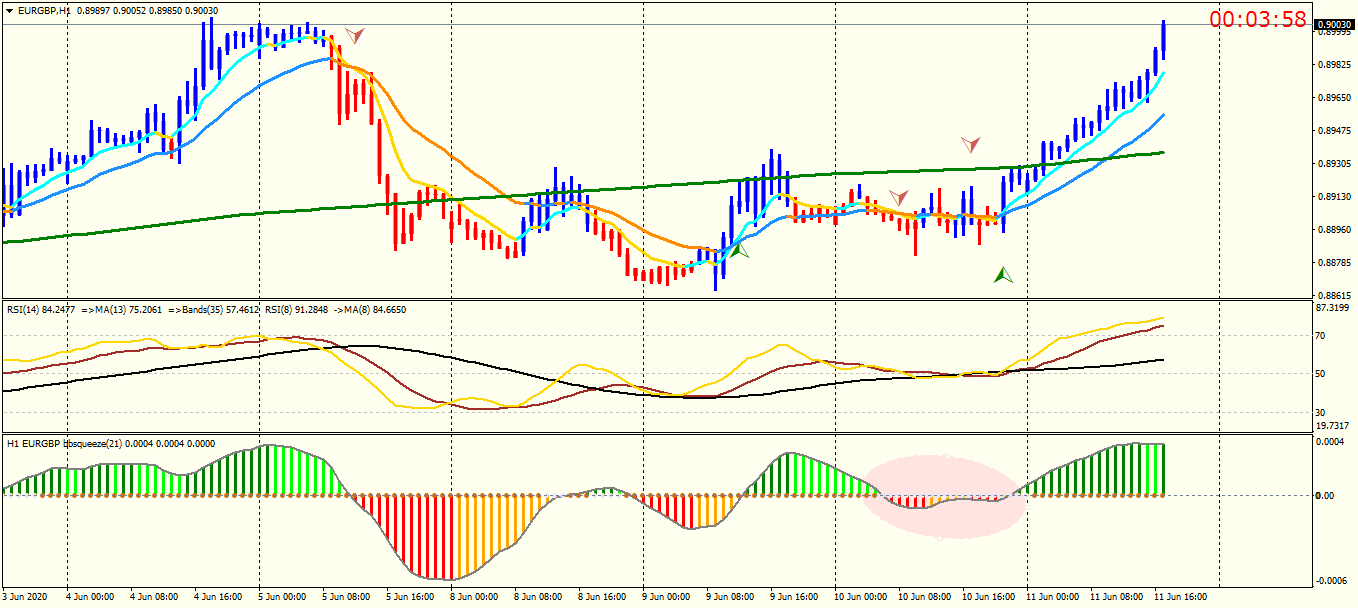Click RSI scale maximum 87.3199
This screenshot has height=608, width=1358.
click(1334, 308)
